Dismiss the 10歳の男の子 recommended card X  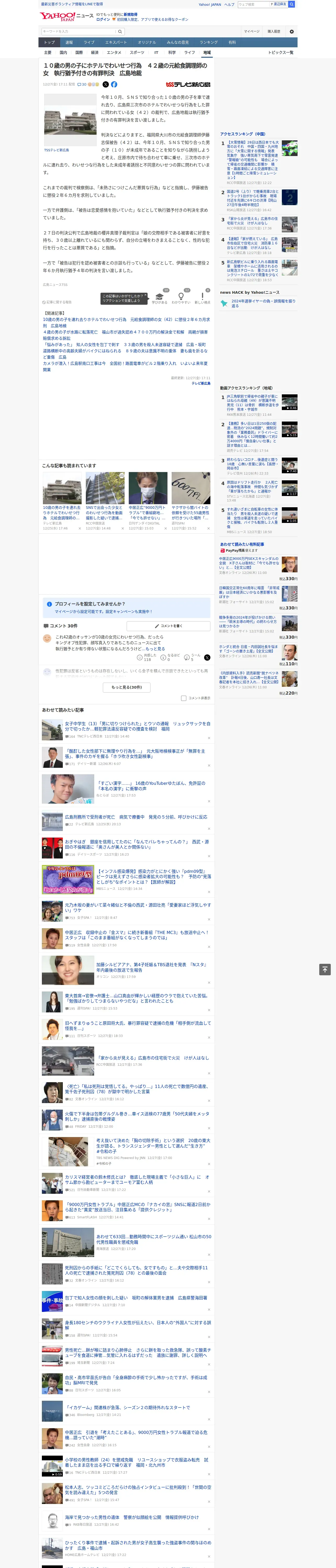tap(79, 528)
